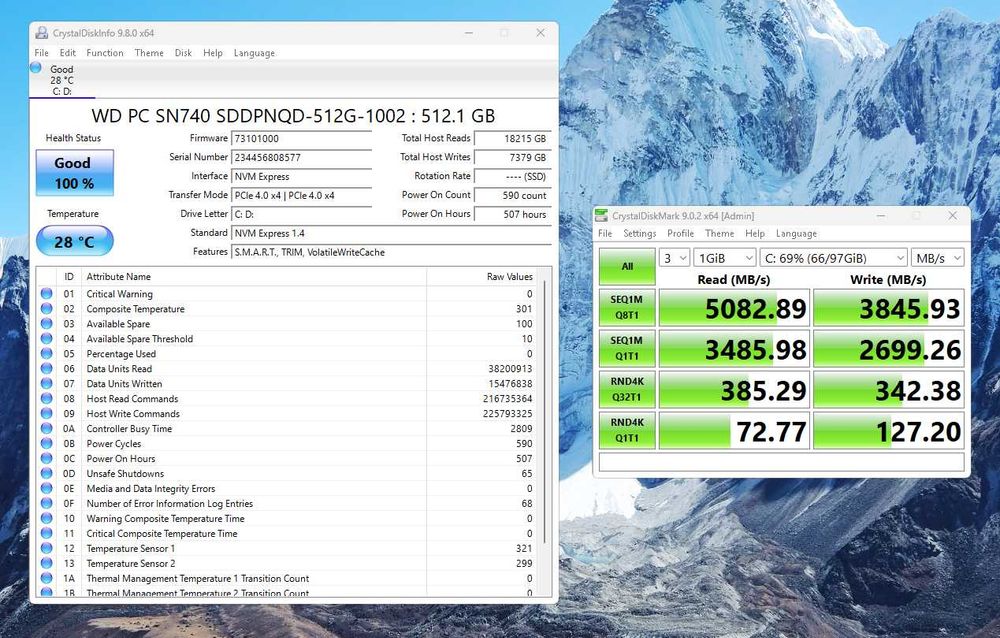Click the Good 100 % health status button

[x=75, y=173]
